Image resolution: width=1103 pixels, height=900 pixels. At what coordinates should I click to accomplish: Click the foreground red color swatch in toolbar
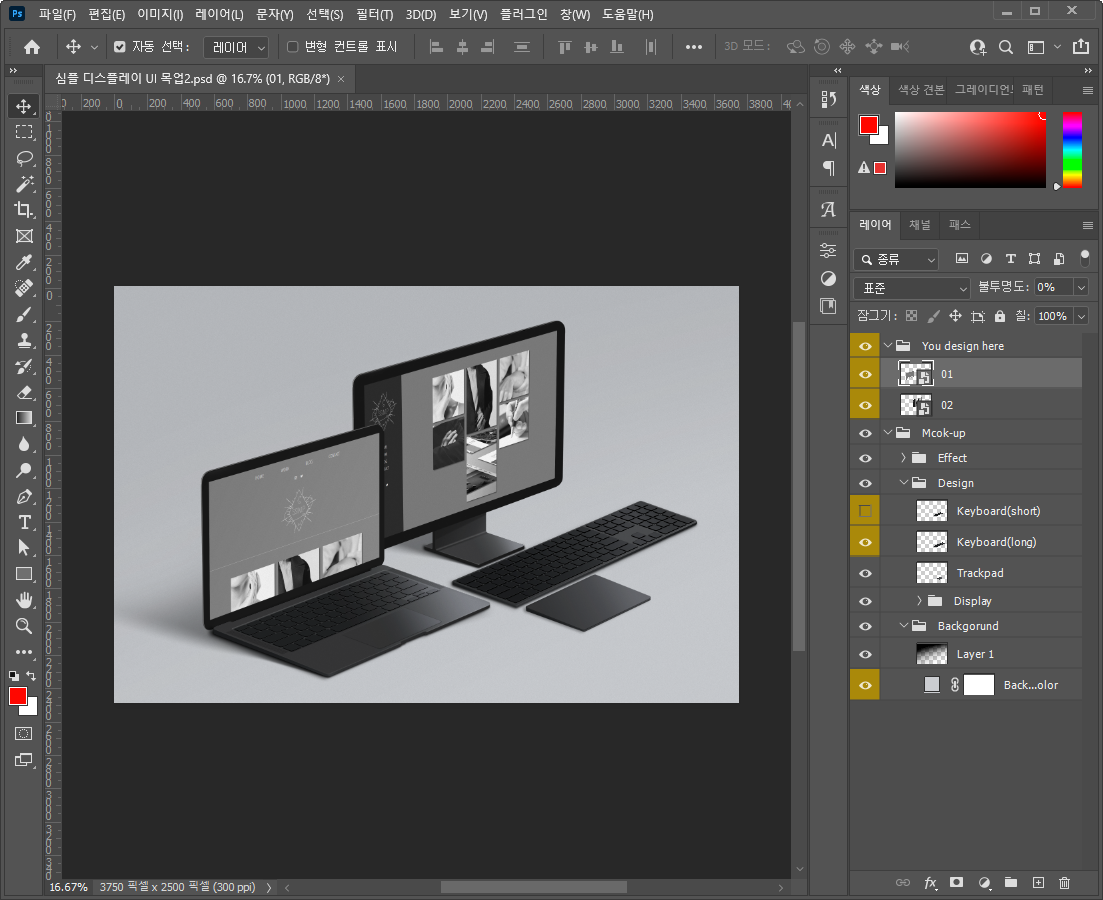pyautogui.click(x=18, y=696)
